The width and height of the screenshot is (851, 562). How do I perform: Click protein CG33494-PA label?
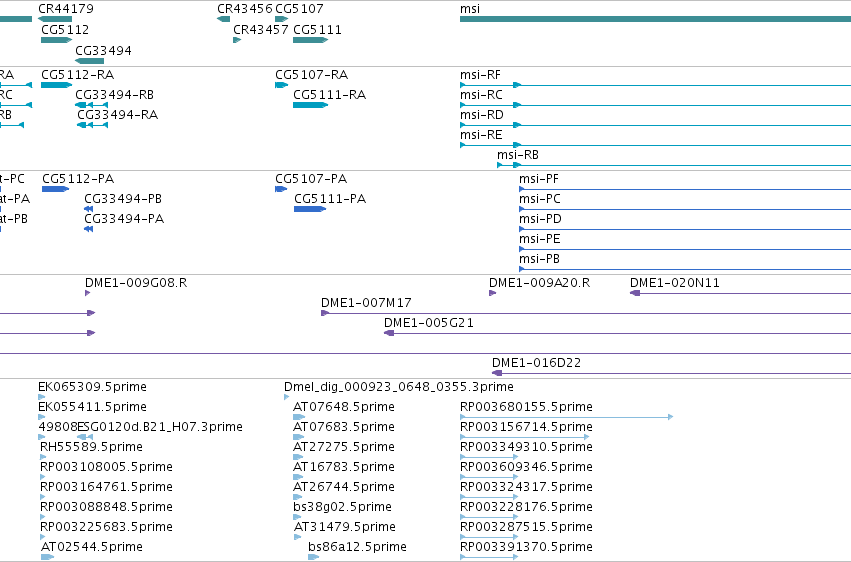coord(124,219)
